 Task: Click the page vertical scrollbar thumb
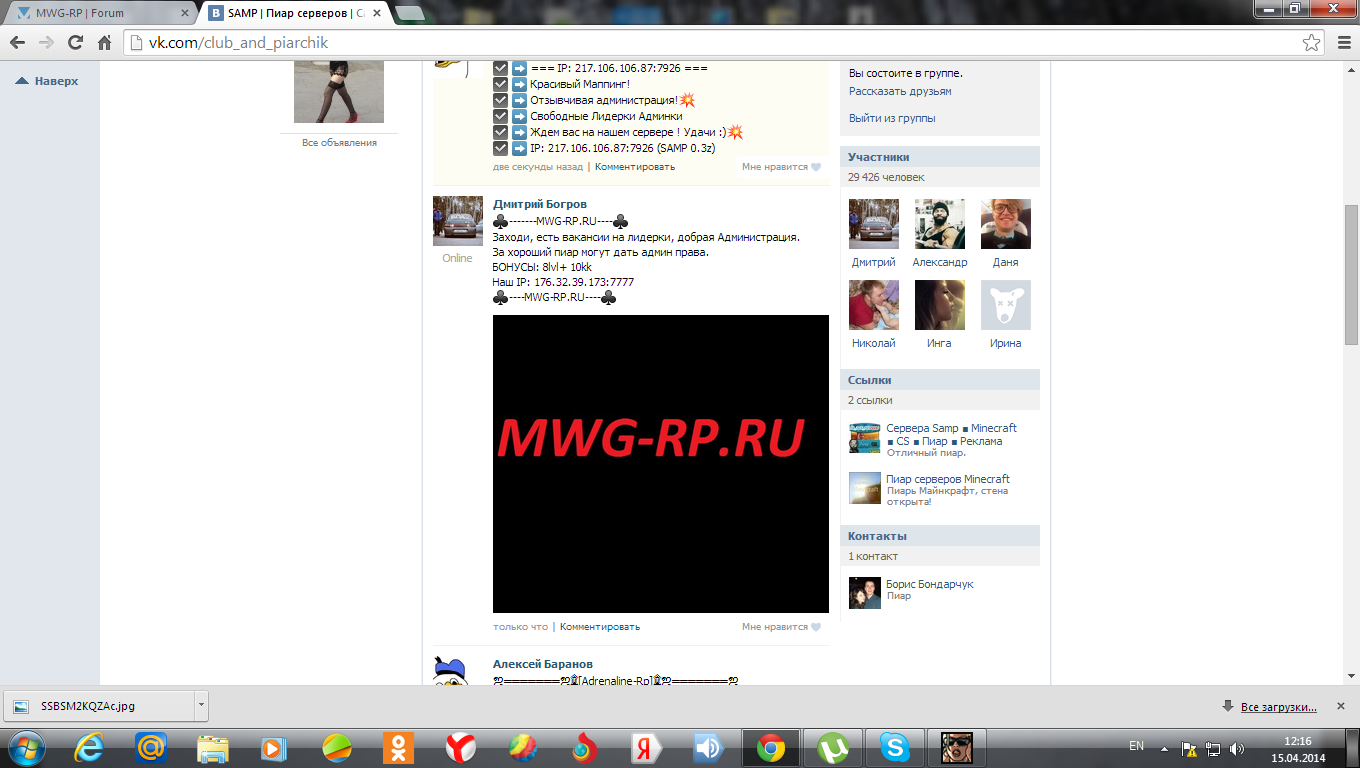click(1351, 275)
